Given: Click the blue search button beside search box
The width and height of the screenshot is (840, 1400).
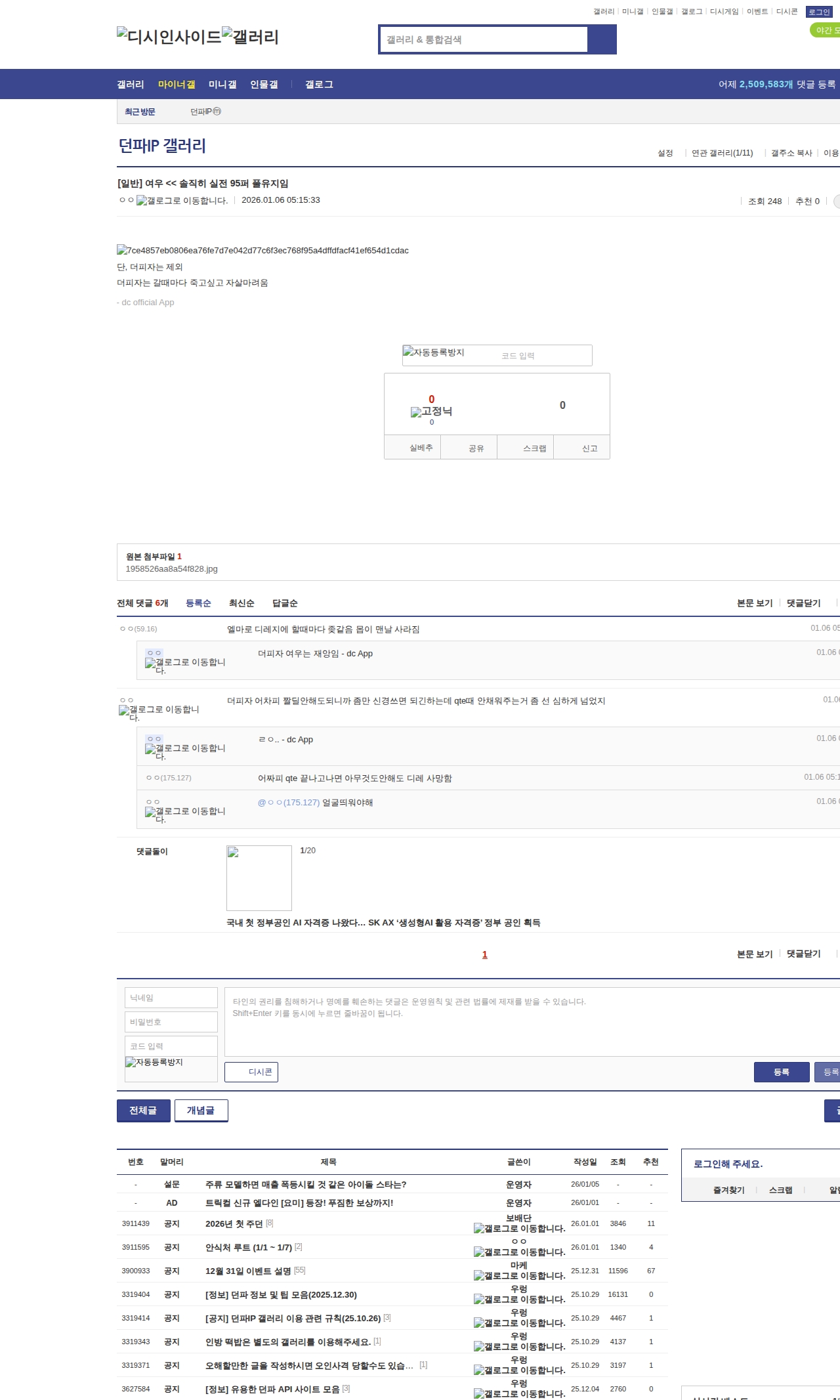Looking at the screenshot, I should tap(602, 39).
